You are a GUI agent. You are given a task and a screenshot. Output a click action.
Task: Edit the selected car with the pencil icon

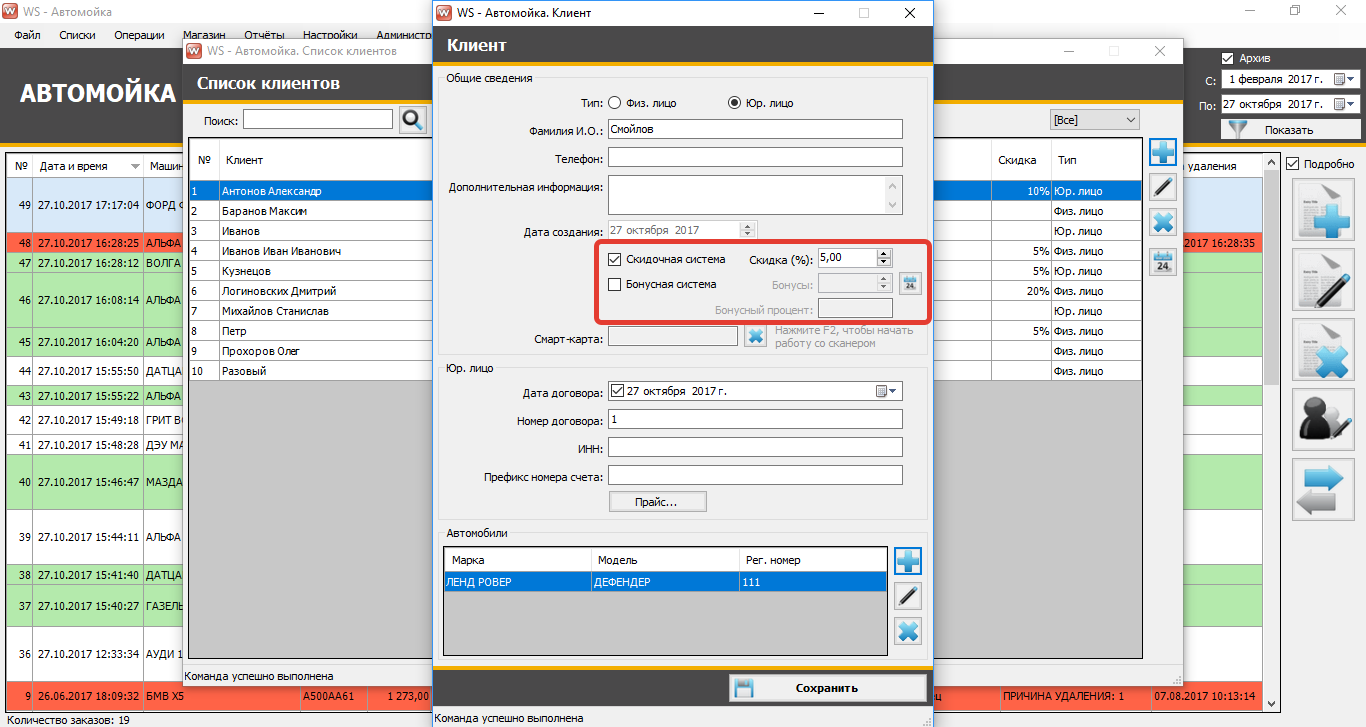[908, 596]
